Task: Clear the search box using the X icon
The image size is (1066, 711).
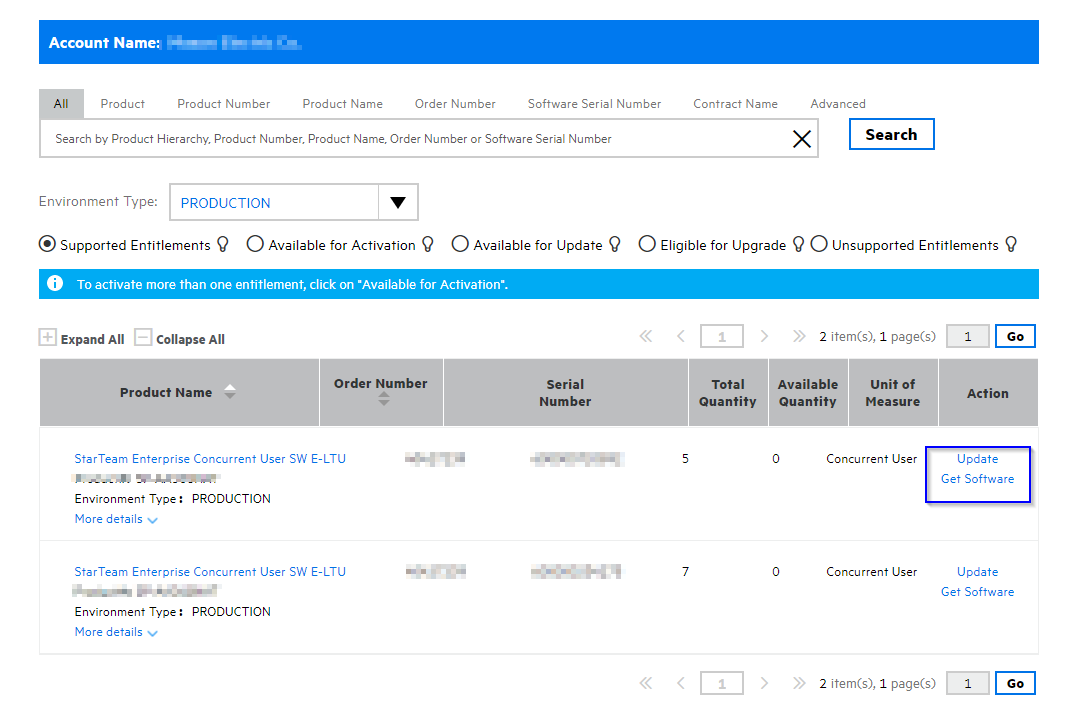Action: click(x=801, y=139)
